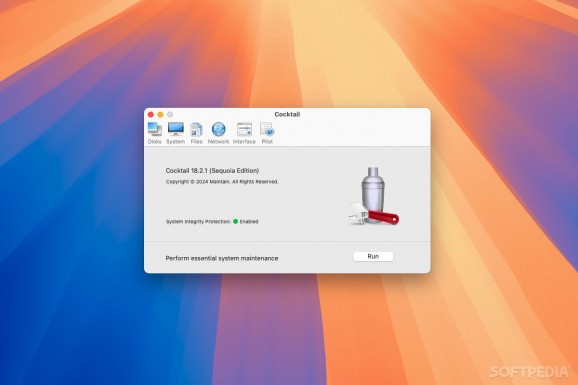Click the Run button
Viewport: 578px width, 385px height.
[373, 256]
